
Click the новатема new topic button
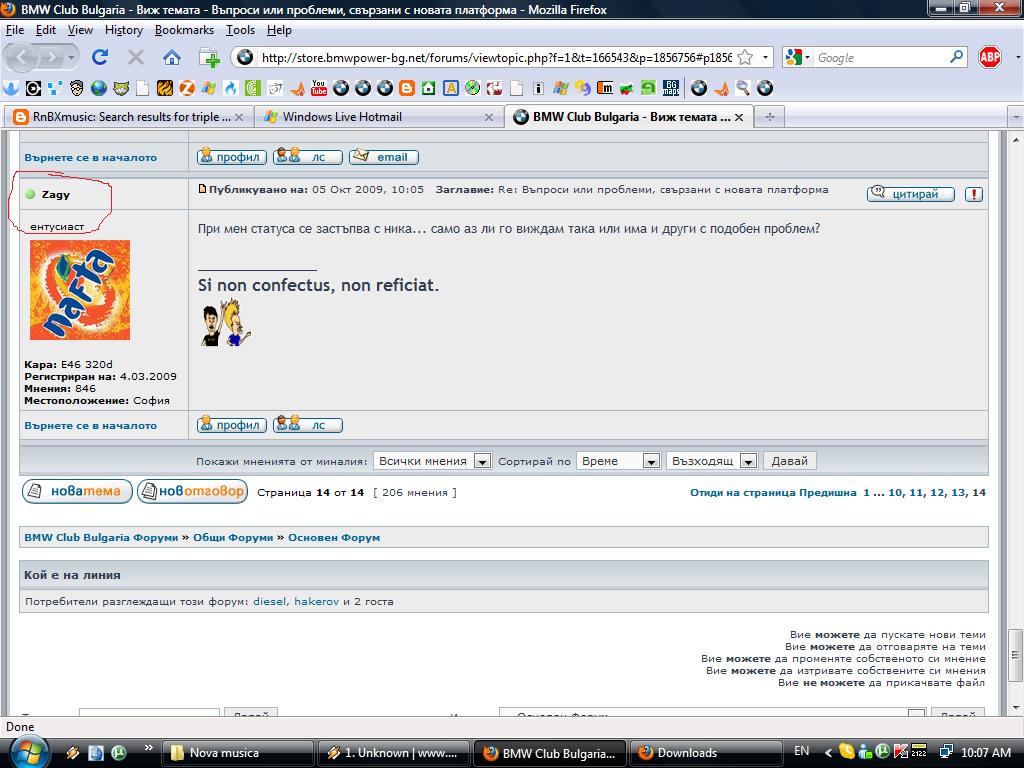[77, 491]
